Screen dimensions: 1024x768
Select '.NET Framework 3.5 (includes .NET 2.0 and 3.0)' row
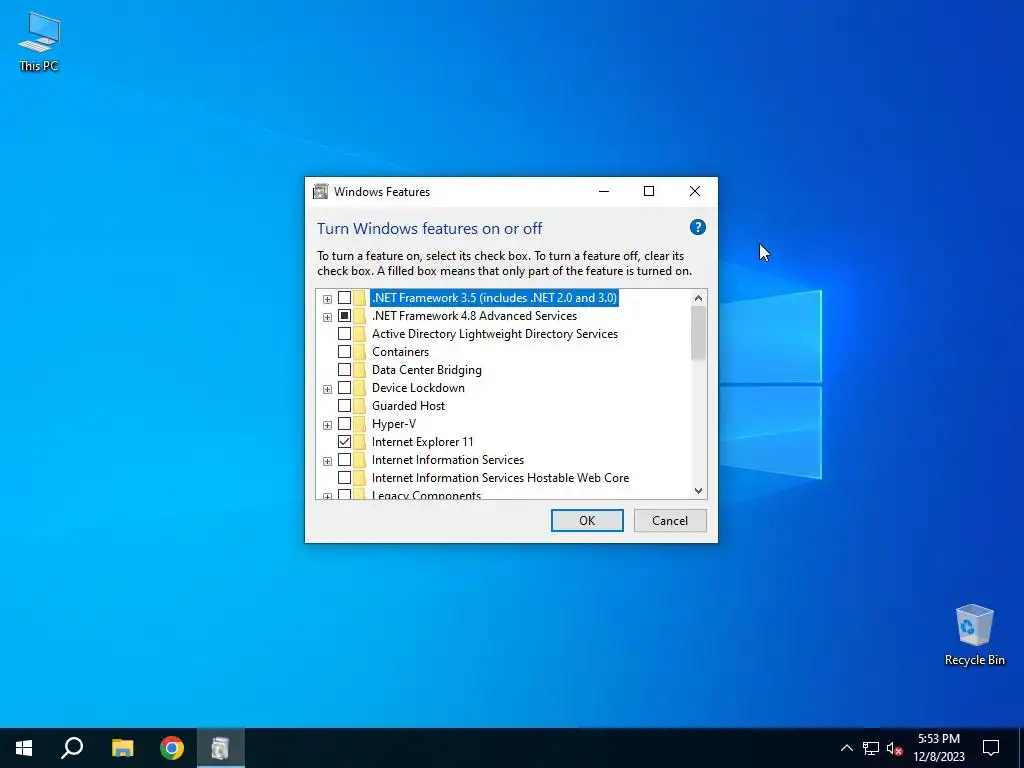(494, 298)
